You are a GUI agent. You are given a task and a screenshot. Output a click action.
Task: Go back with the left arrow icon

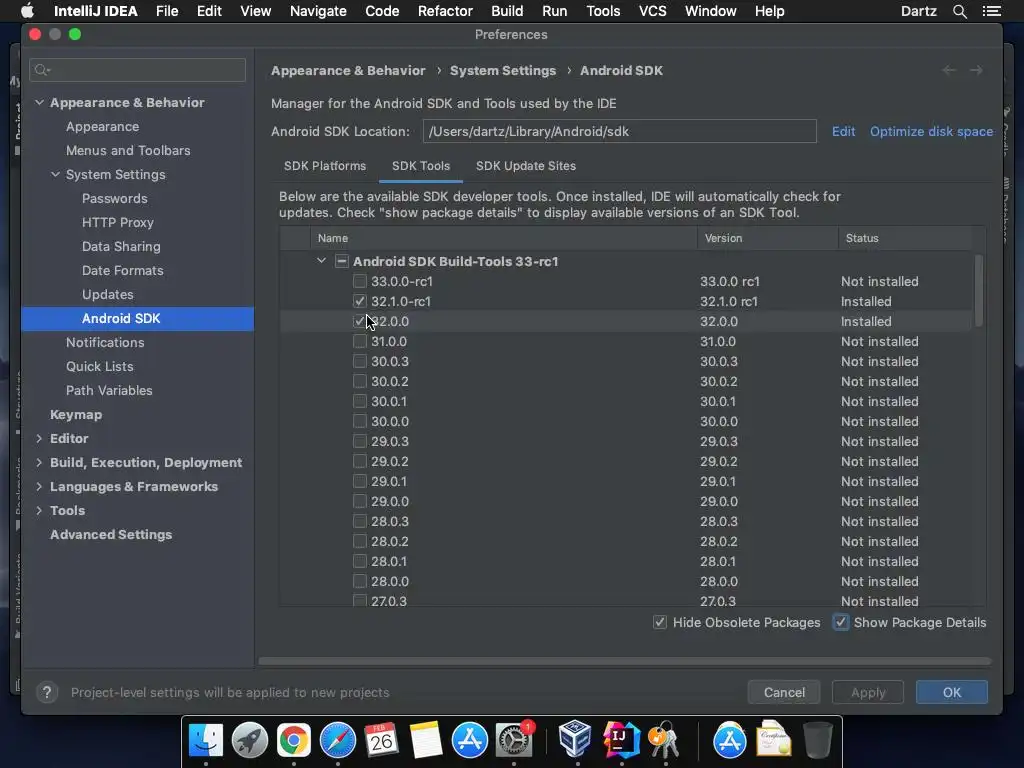949,70
